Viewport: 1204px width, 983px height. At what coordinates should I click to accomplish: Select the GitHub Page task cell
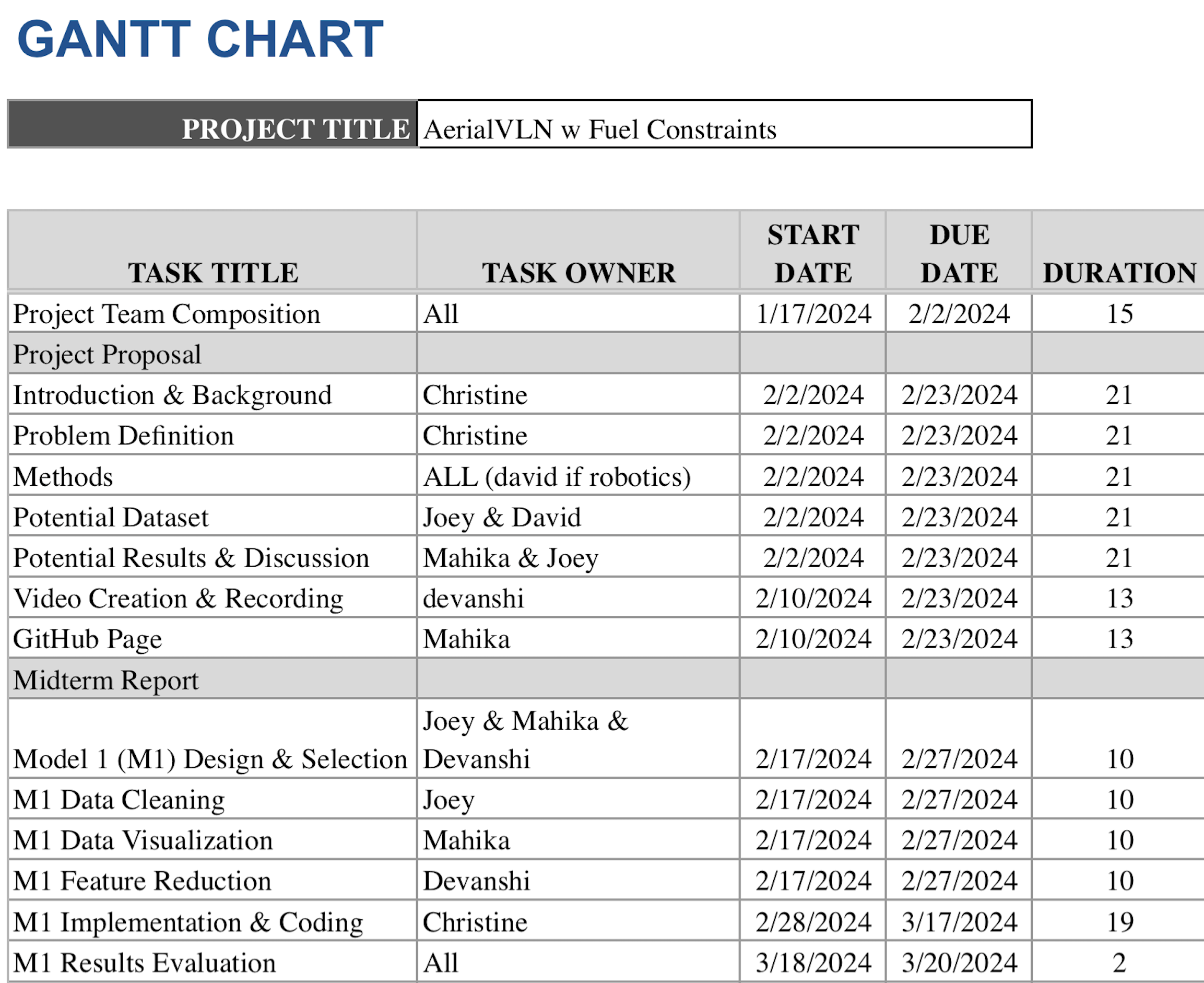pos(213,638)
